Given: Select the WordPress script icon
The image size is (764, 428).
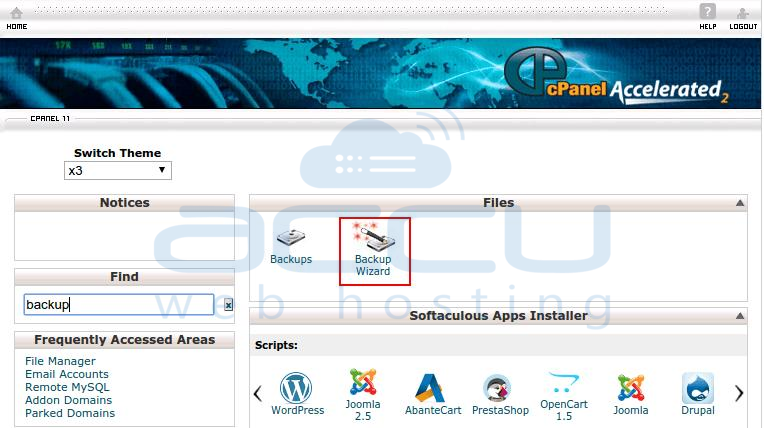Looking at the screenshot, I should pos(296,388).
